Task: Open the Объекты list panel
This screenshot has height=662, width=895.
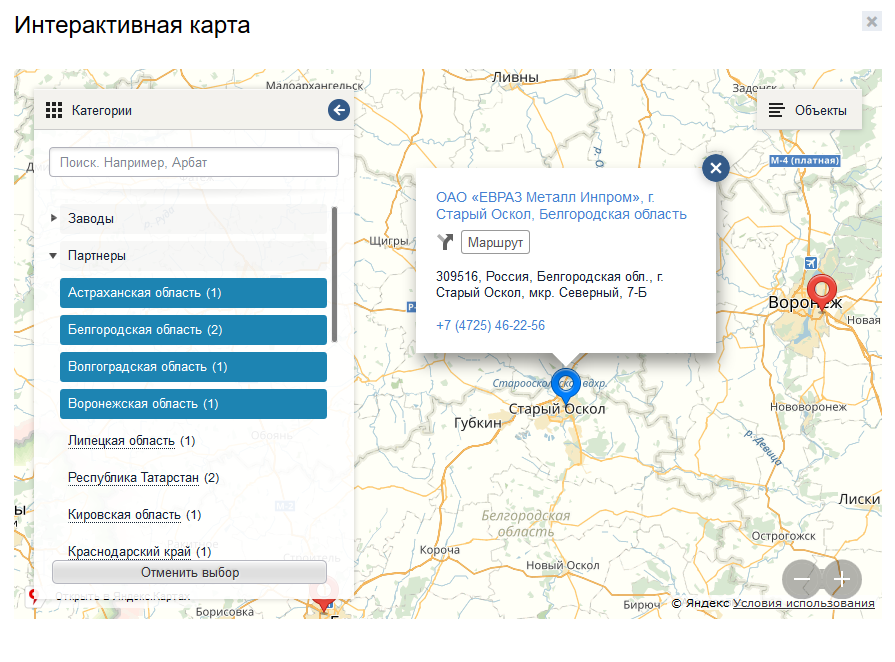Action: point(809,110)
